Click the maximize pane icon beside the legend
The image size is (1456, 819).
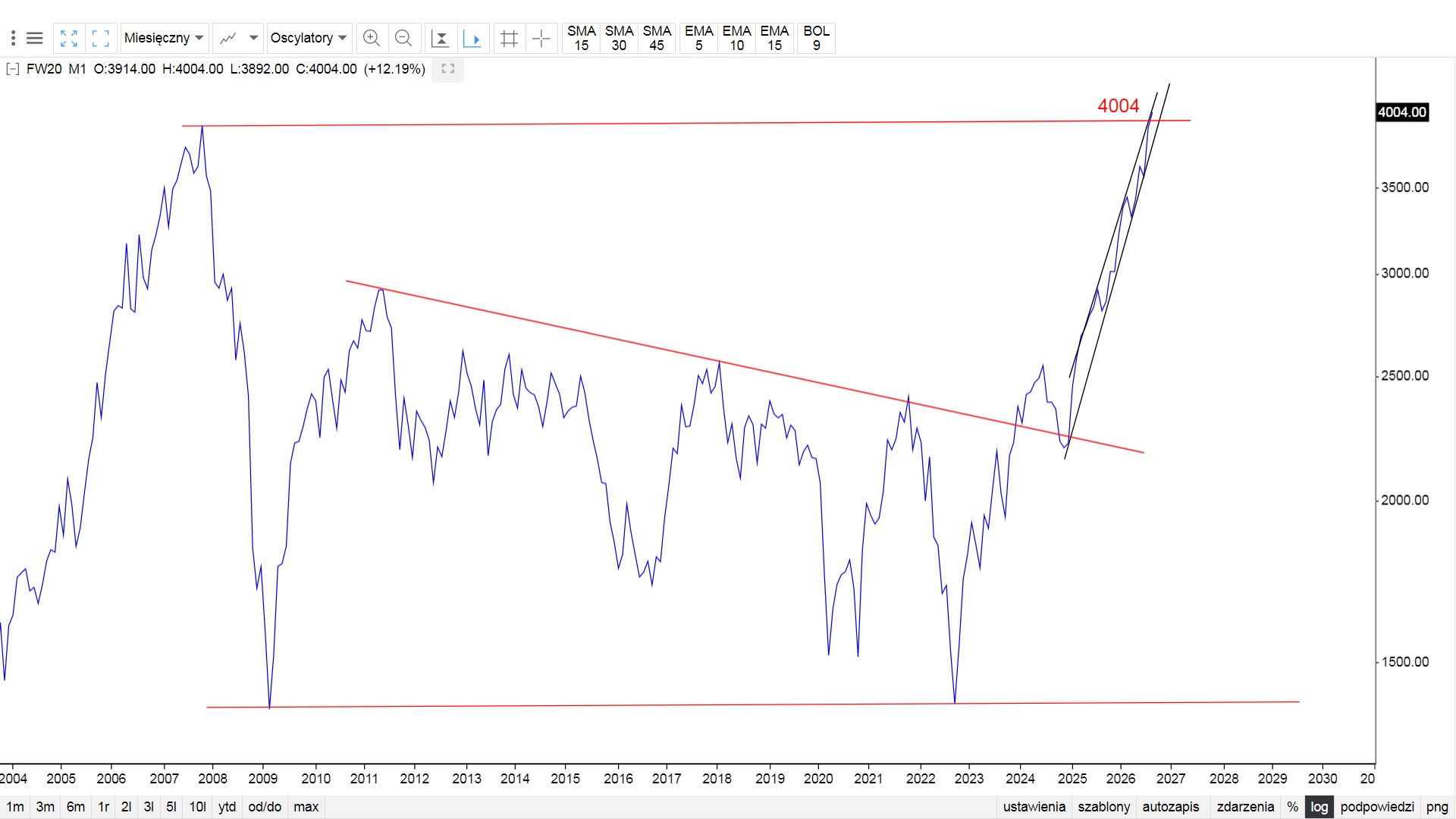coord(448,69)
